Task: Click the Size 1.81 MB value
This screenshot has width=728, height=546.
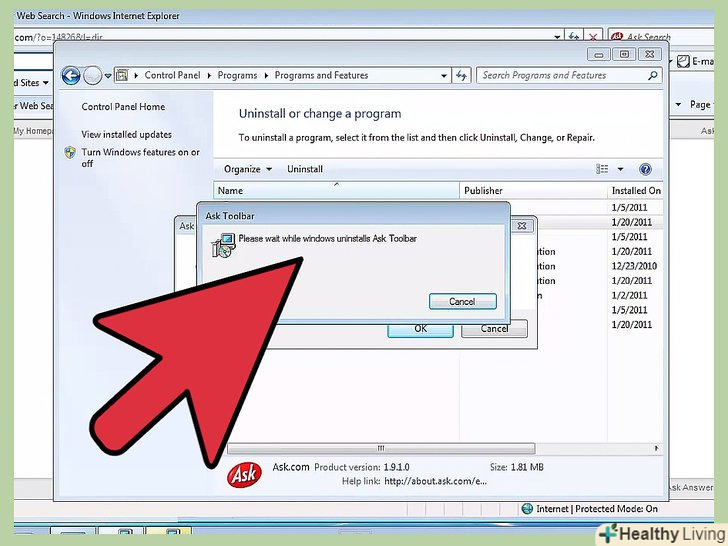Action: coord(527,468)
